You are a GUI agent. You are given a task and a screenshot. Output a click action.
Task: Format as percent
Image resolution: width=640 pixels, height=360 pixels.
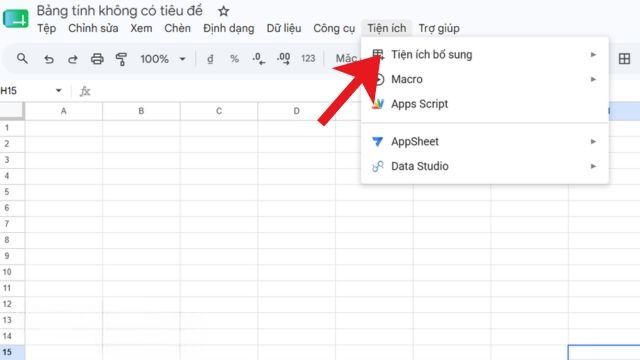pos(234,59)
